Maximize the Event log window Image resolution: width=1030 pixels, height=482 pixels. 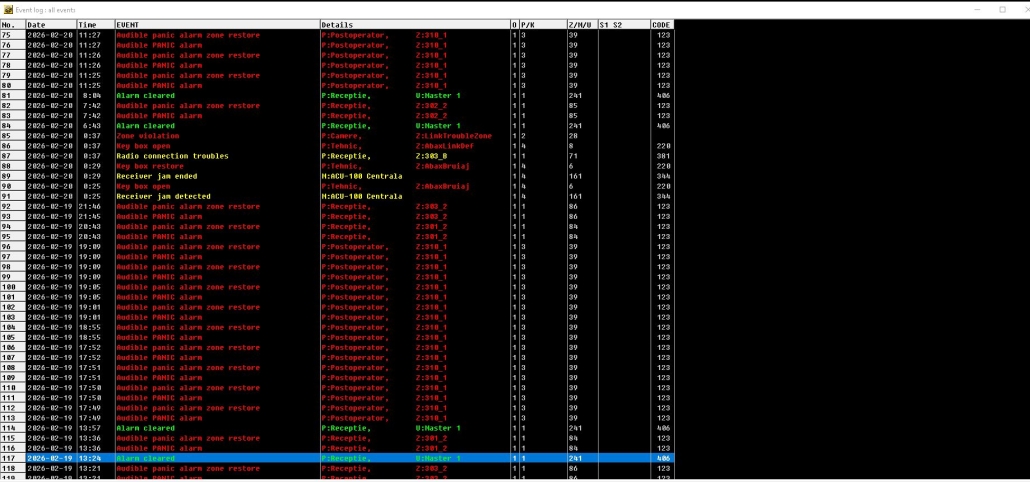pyautogui.click(x=1002, y=9)
